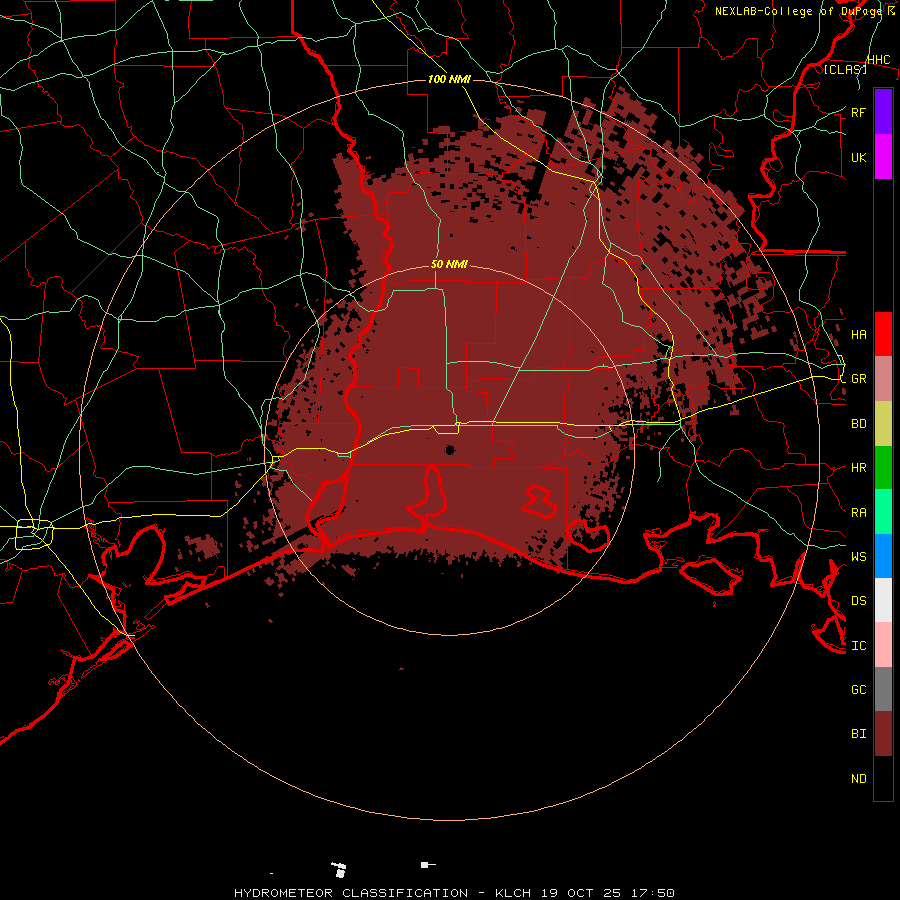The image size is (900, 900).
Task: Click the dark red BI legend swatch
Action: (883, 734)
